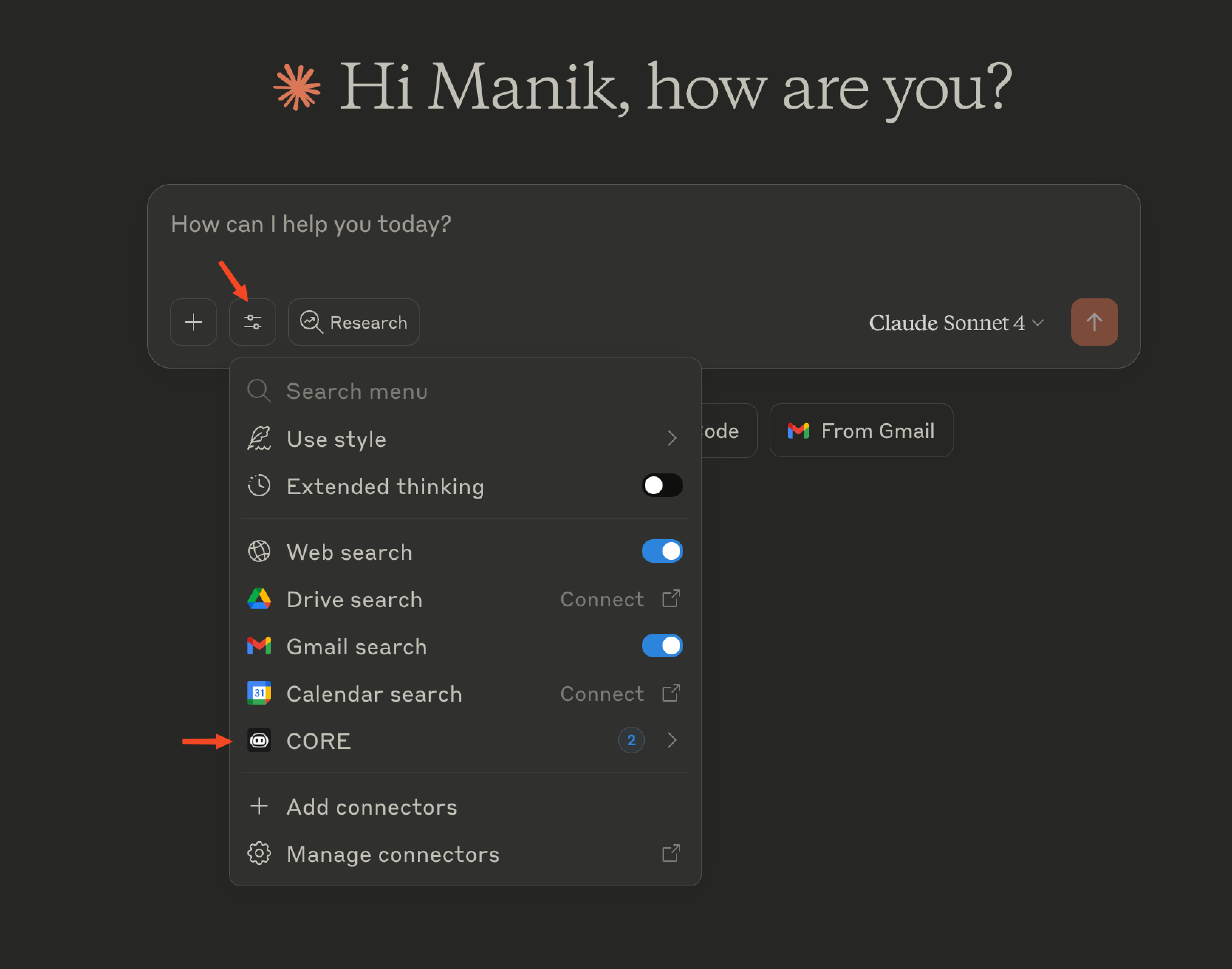The height and width of the screenshot is (969, 1232).
Task: Click the Research button
Action: click(354, 322)
